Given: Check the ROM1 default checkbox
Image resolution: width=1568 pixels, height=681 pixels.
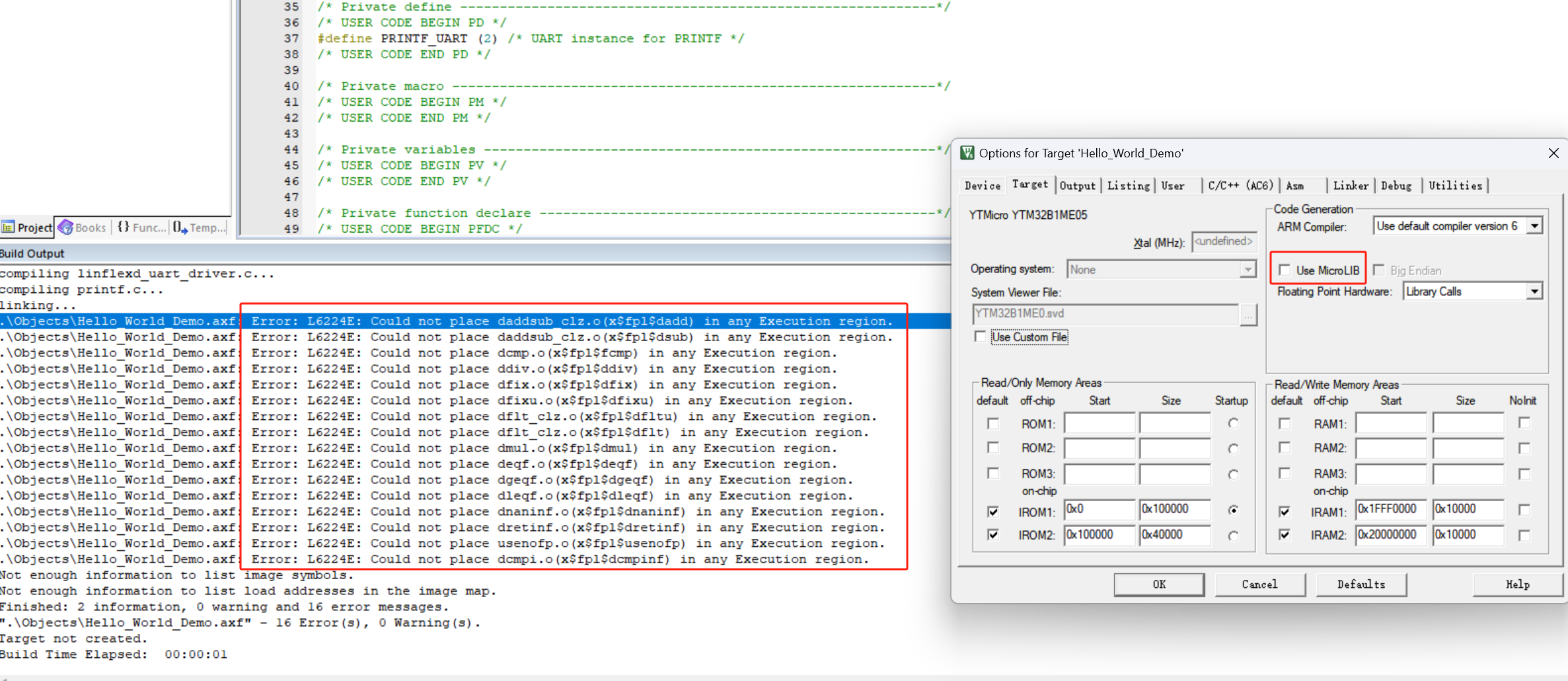Looking at the screenshot, I should pyautogui.click(x=992, y=423).
